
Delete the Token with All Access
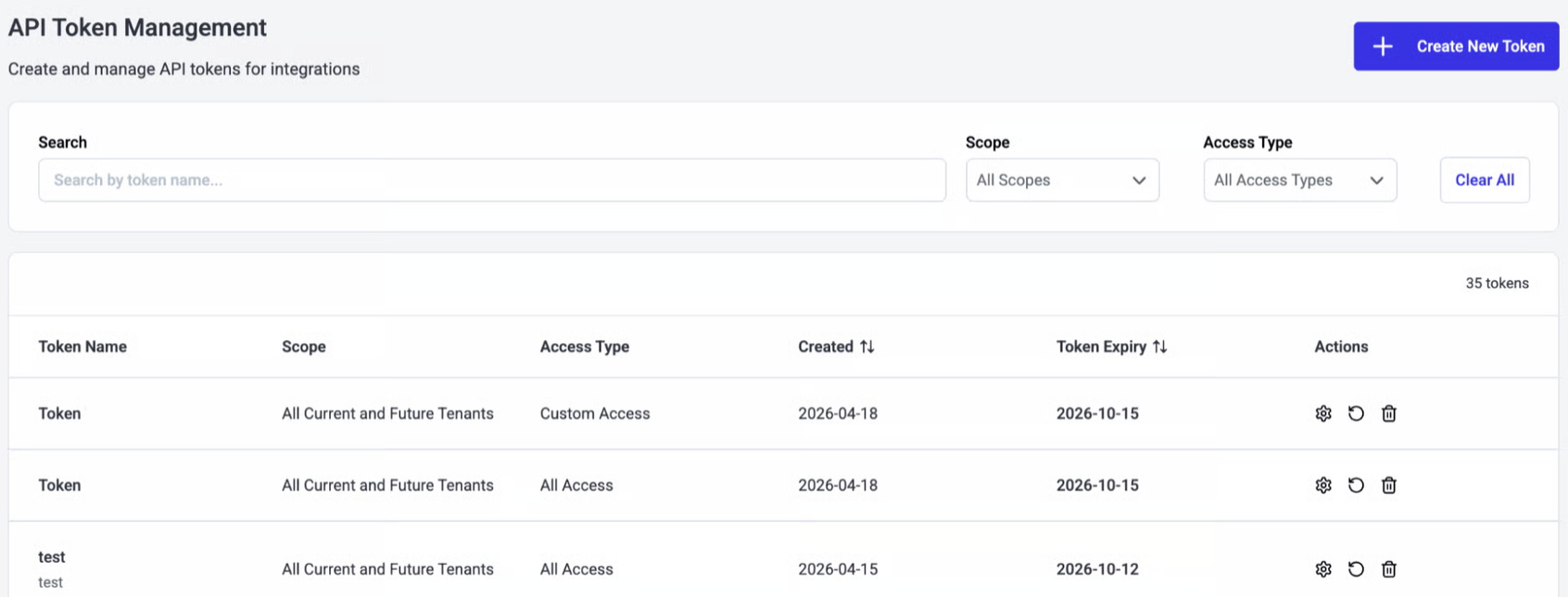pos(1388,485)
